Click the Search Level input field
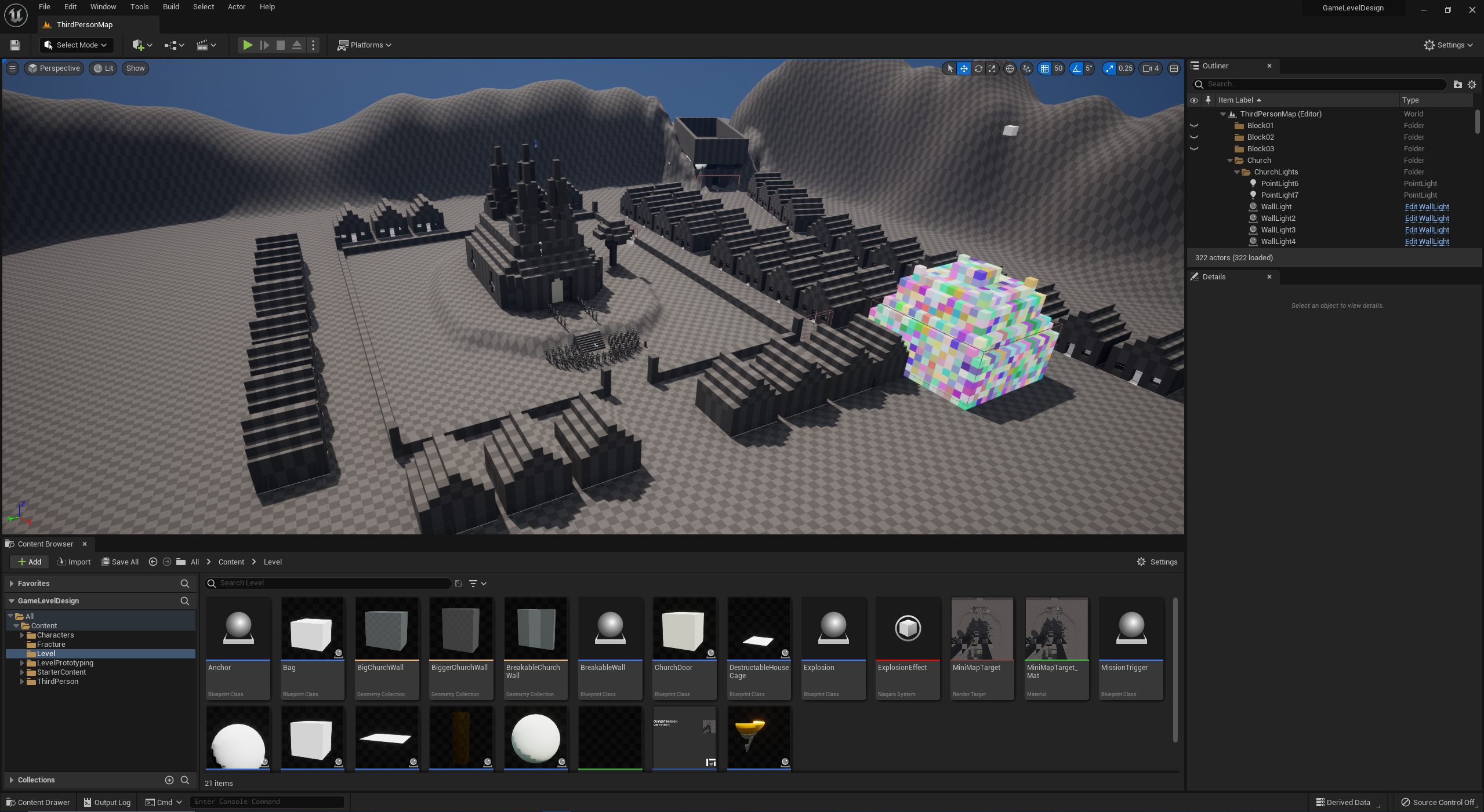 click(331, 583)
